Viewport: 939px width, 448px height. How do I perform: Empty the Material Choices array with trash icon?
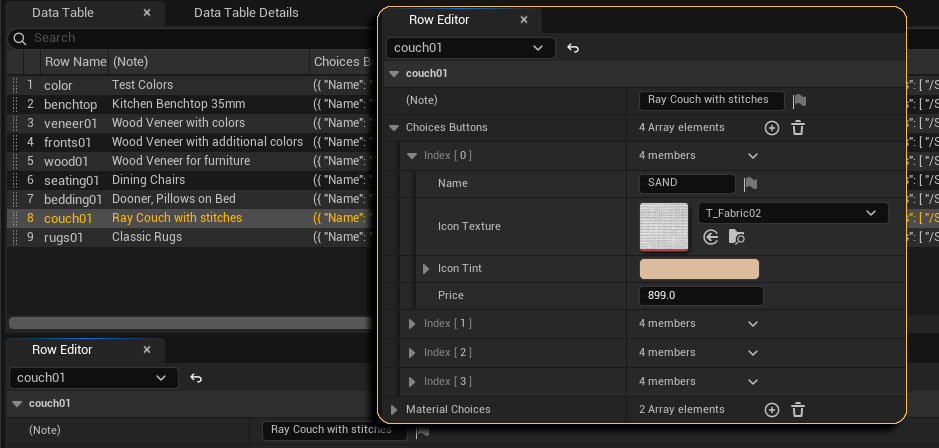798,410
